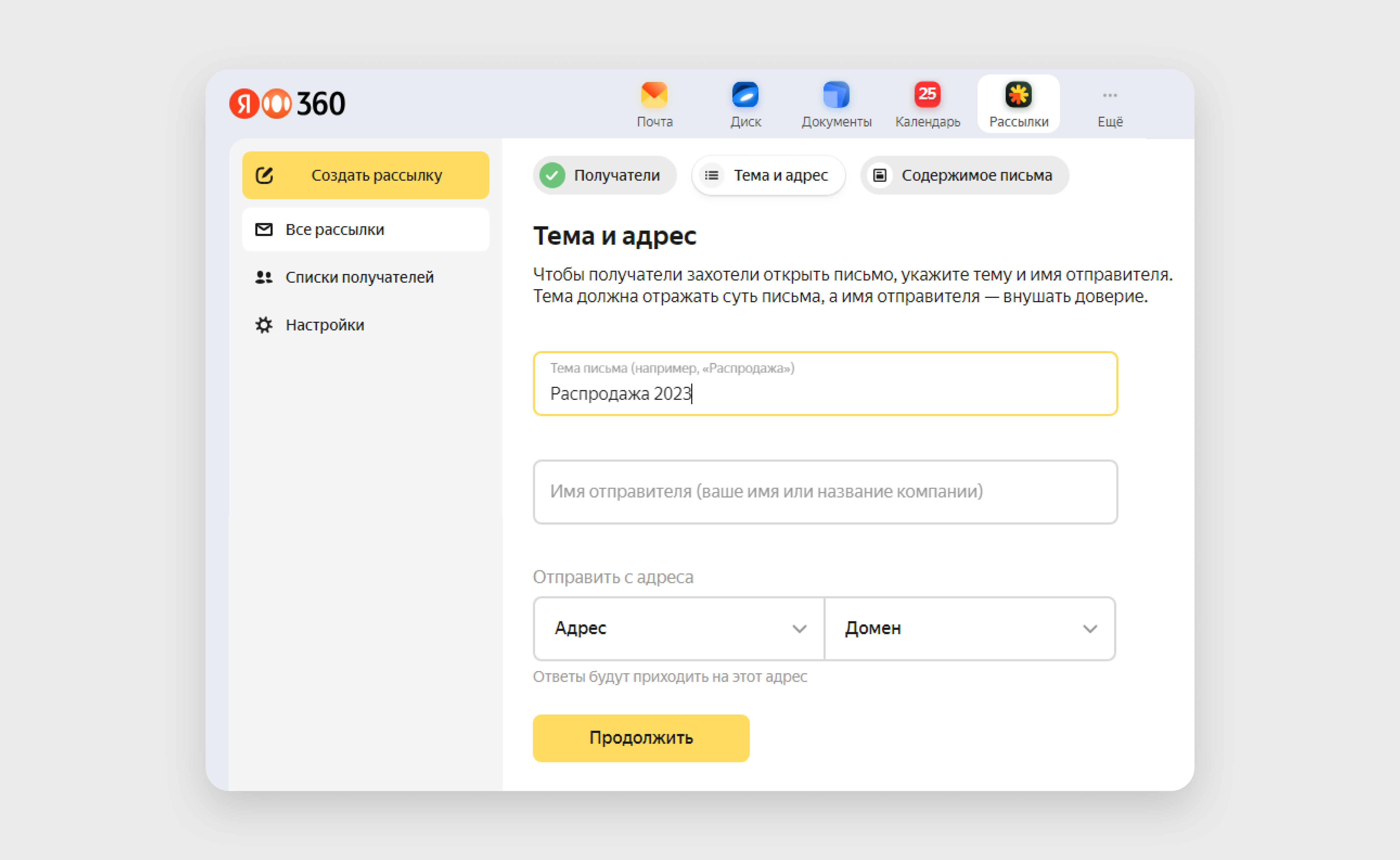Go to the Получатели step tab

click(x=604, y=175)
